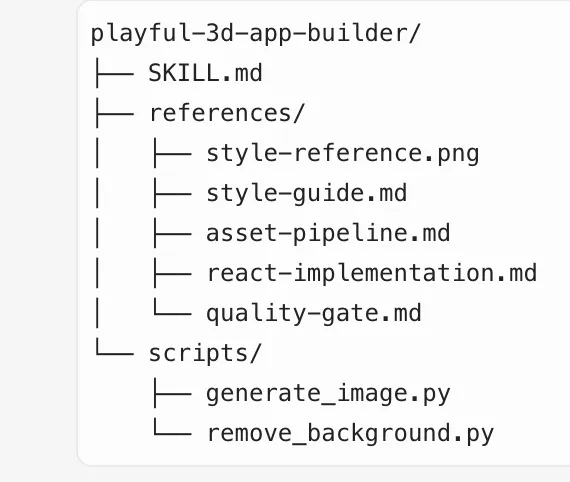Click the scripts/ folder name
The height and width of the screenshot is (482, 570).
click(x=205, y=353)
